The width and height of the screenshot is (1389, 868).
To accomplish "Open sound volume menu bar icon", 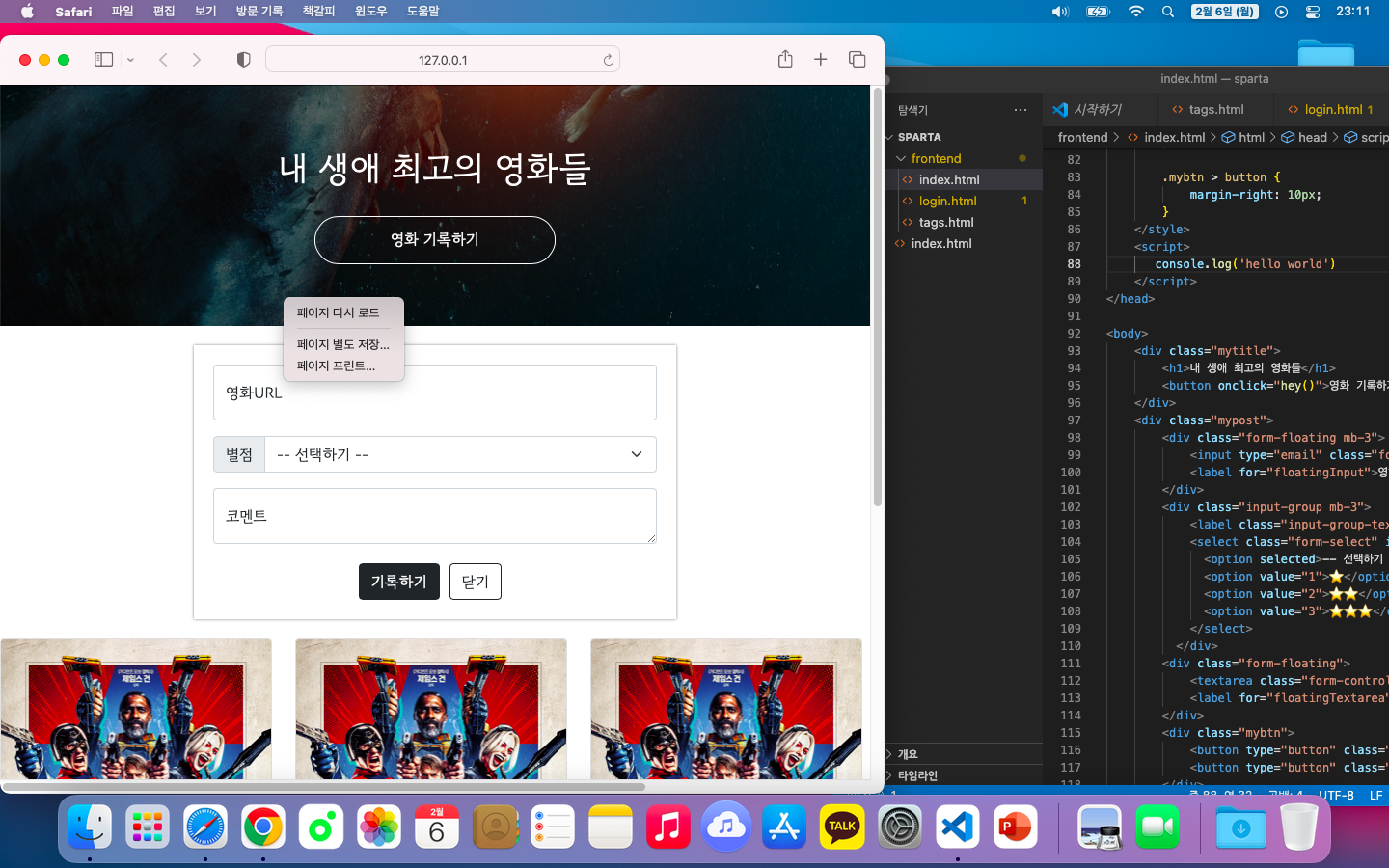I will coord(1060,12).
